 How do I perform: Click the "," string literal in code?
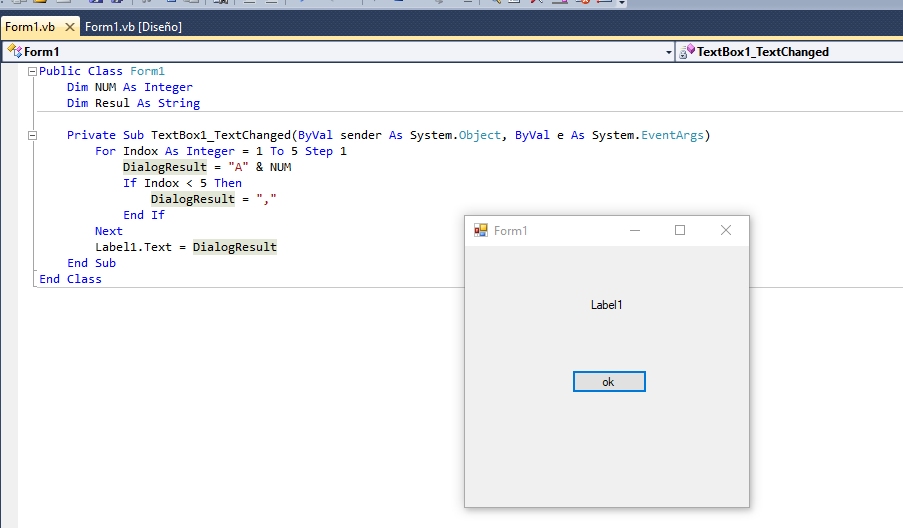tap(266, 199)
